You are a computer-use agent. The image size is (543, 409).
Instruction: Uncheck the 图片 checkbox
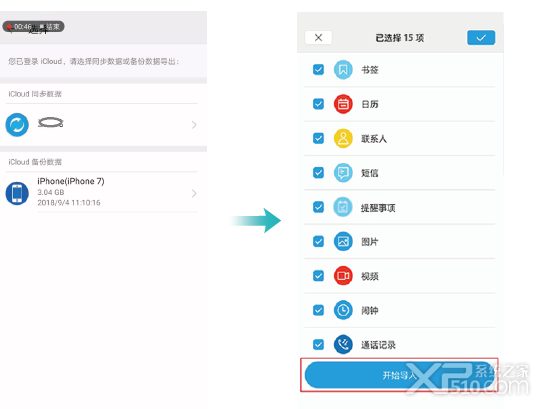(318, 241)
